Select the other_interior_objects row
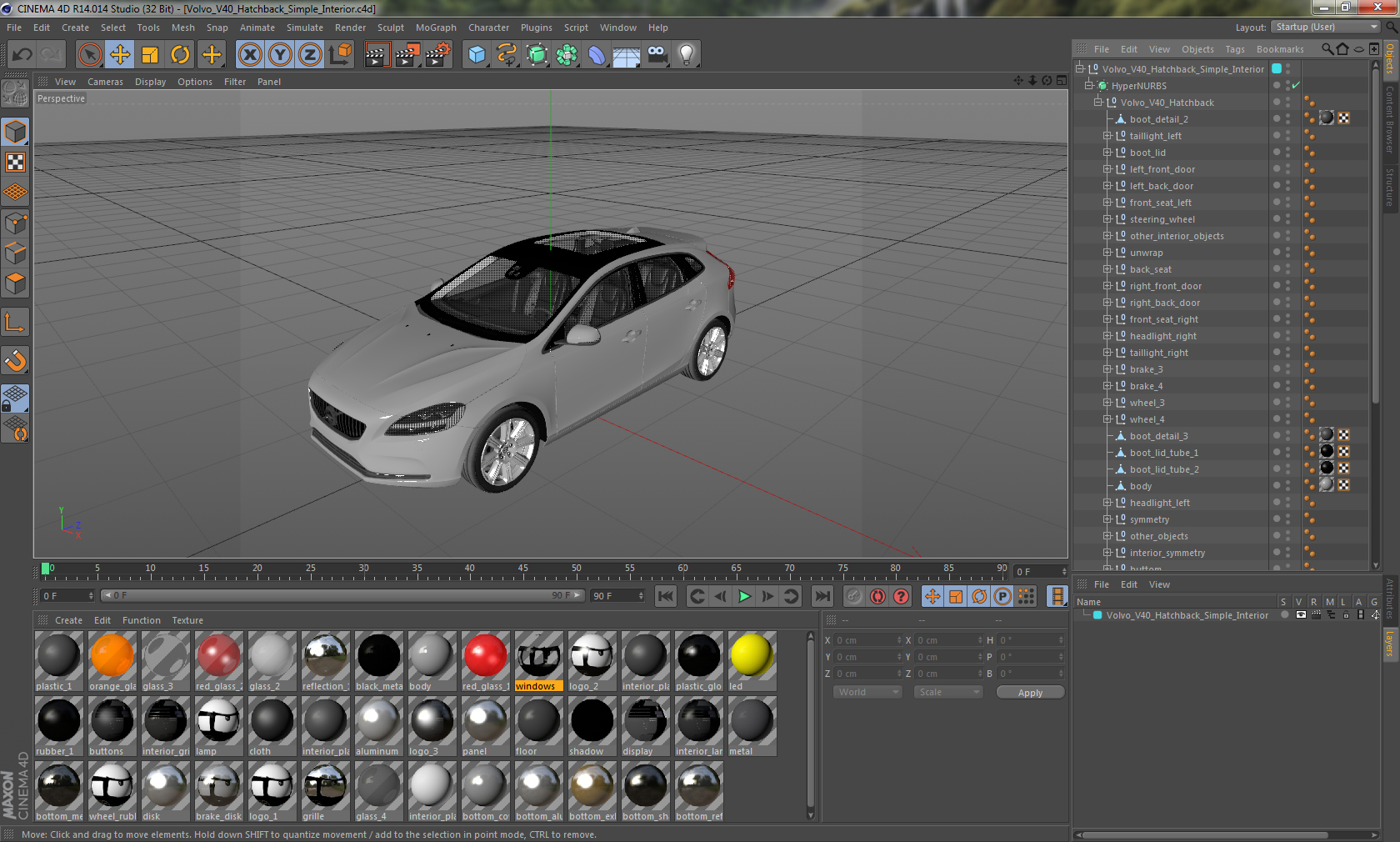Screen dimensions: 1400x842 1176,236
